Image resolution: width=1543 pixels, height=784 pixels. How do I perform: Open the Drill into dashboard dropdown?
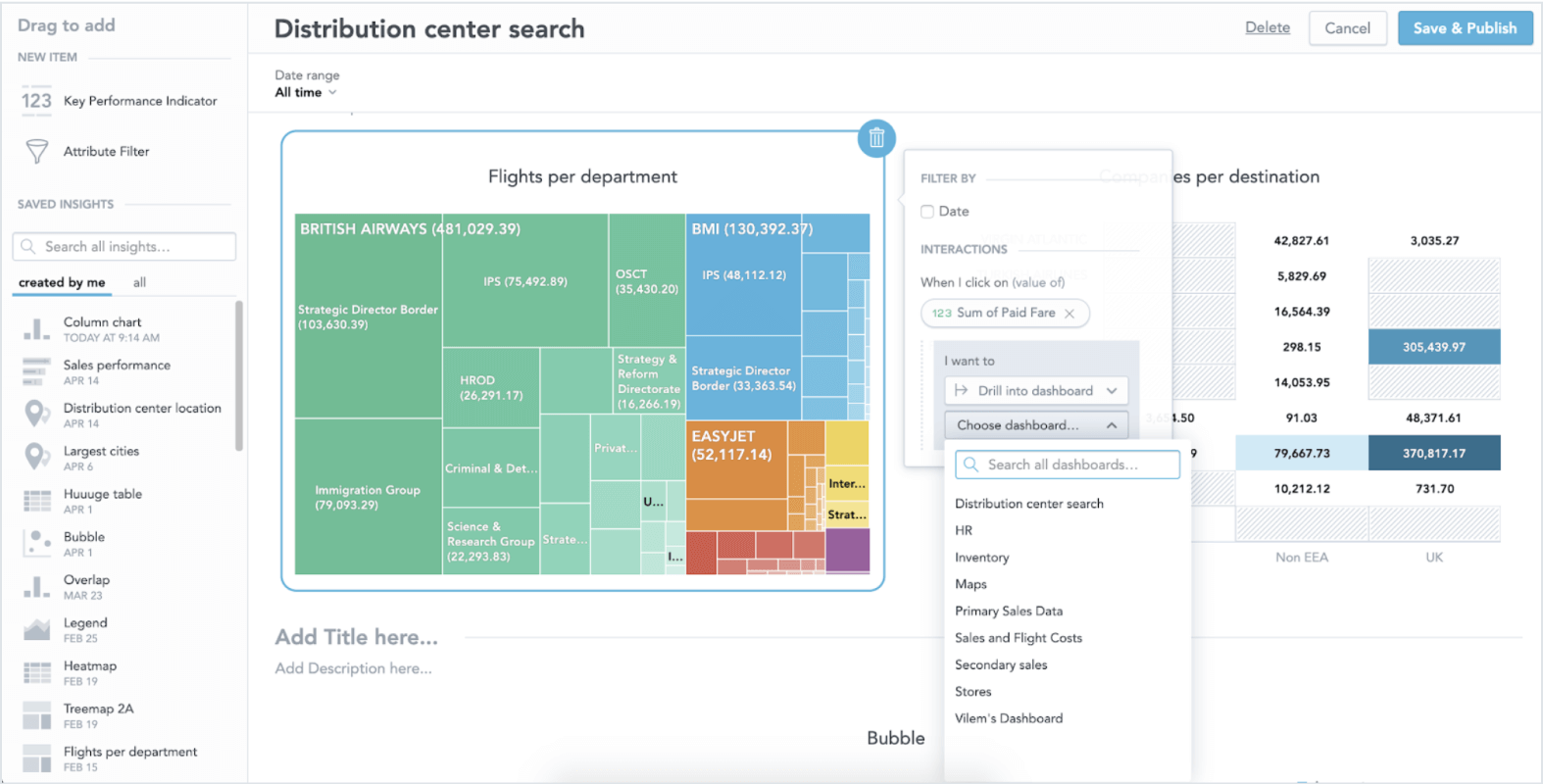click(x=1035, y=390)
